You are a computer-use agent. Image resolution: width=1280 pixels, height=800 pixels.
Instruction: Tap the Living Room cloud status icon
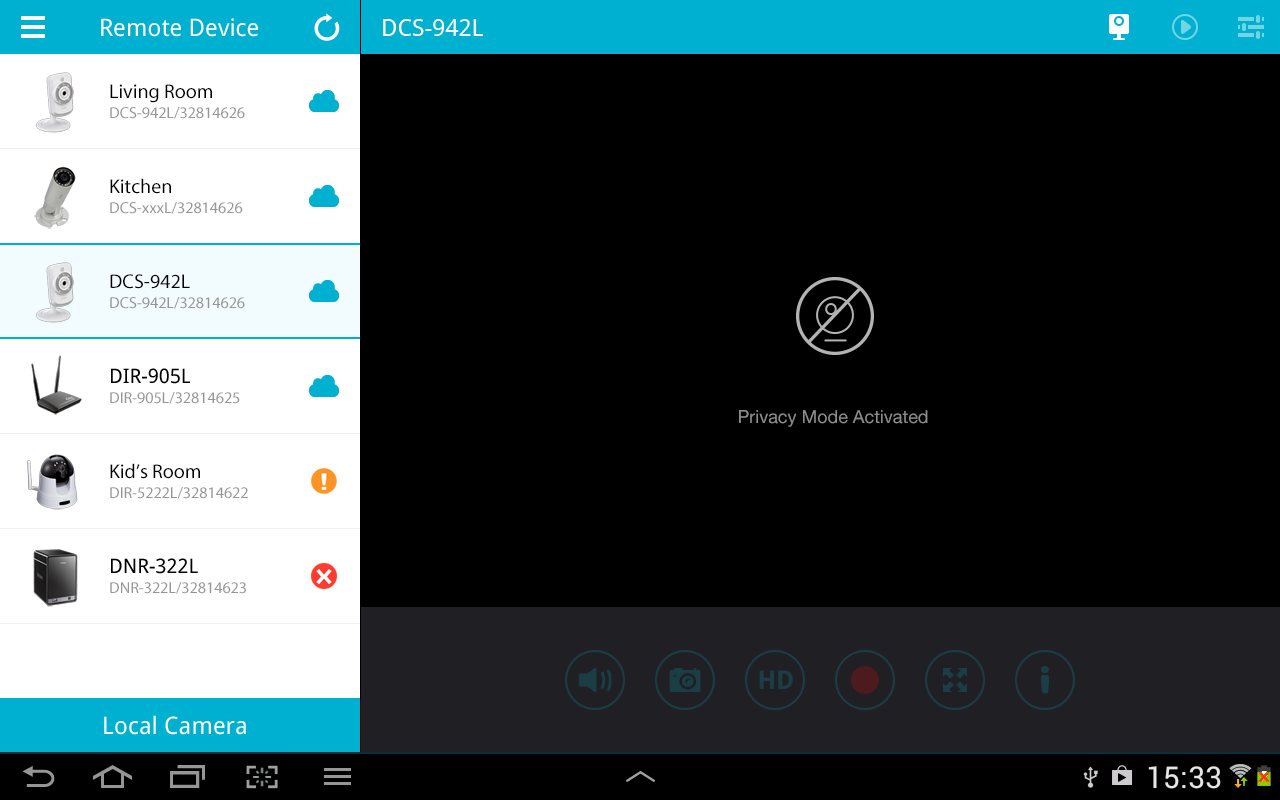tap(324, 101)
